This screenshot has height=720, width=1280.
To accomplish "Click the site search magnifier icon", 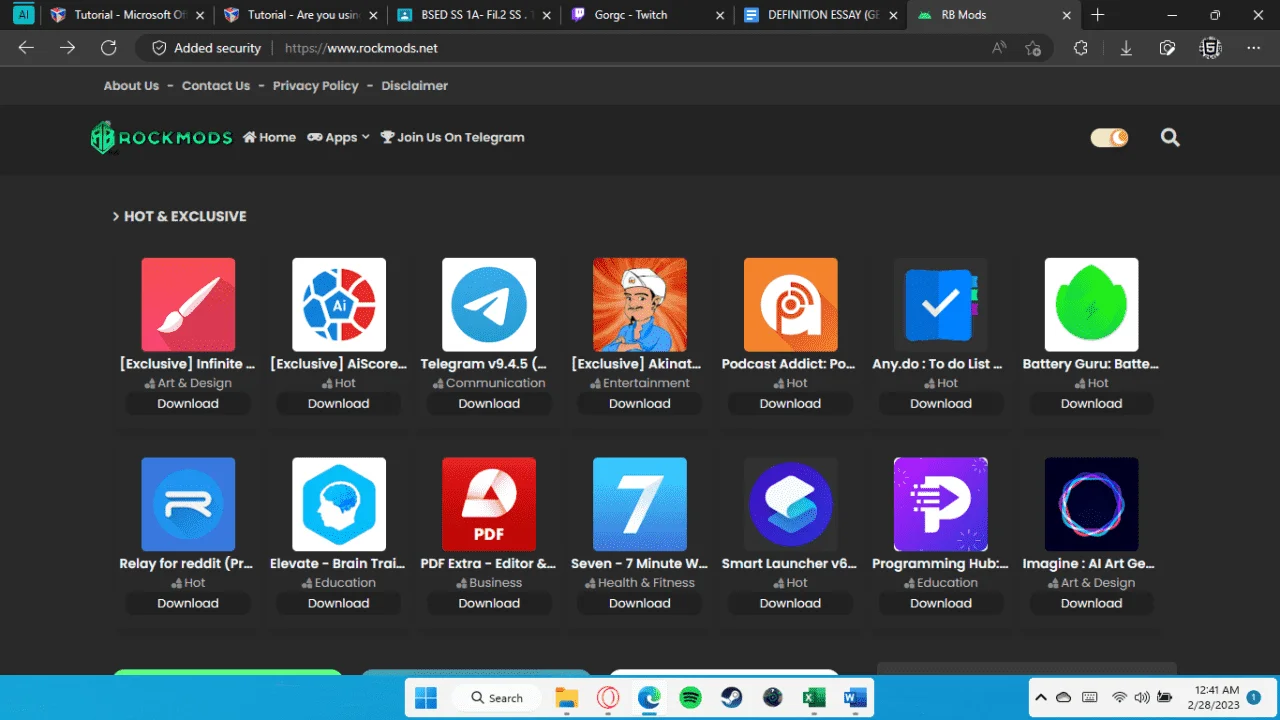I will click(x=1170, y=138).
